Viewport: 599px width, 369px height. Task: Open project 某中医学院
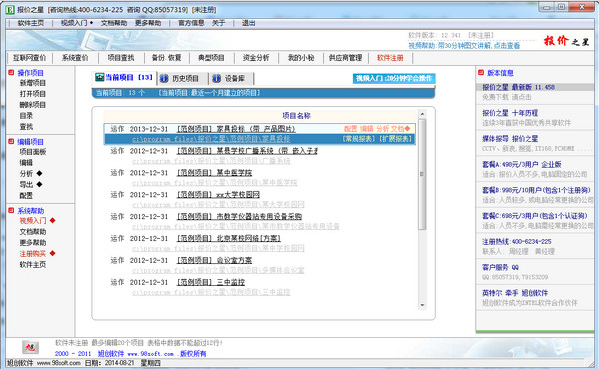coord(214,173)
